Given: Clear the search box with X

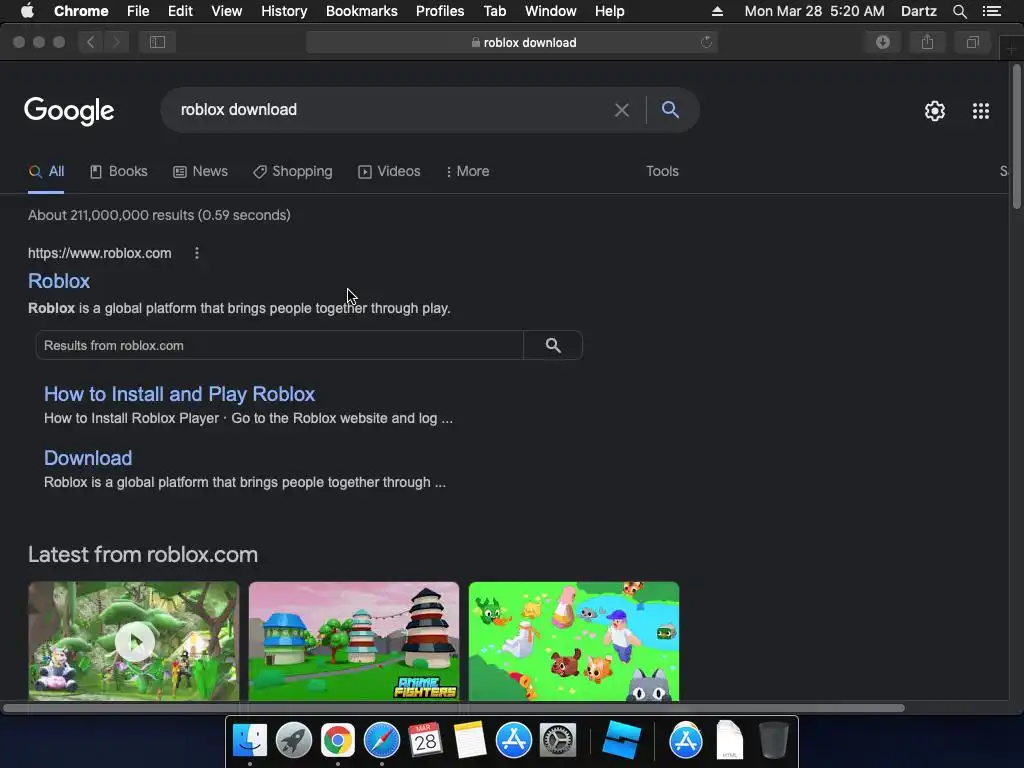Looking at the screenshot, I should pos(622,110).
